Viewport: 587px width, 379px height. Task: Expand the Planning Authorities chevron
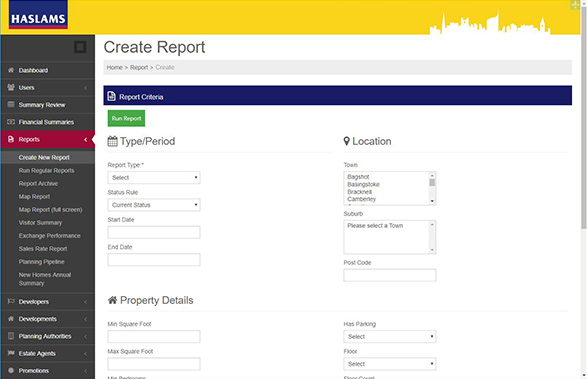pos(86,336)
